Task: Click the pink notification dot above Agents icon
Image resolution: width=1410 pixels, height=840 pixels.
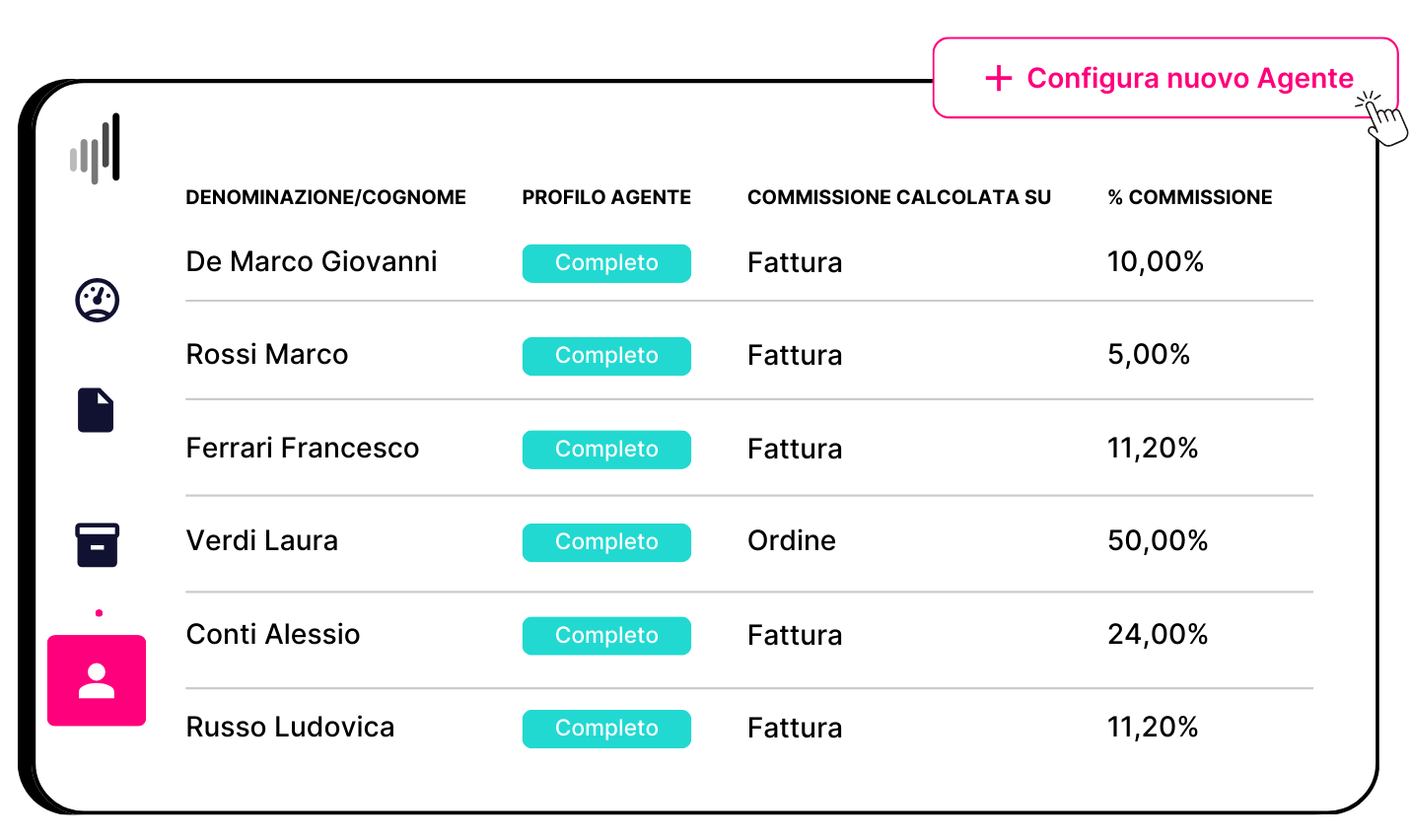Action: (97, 611)
